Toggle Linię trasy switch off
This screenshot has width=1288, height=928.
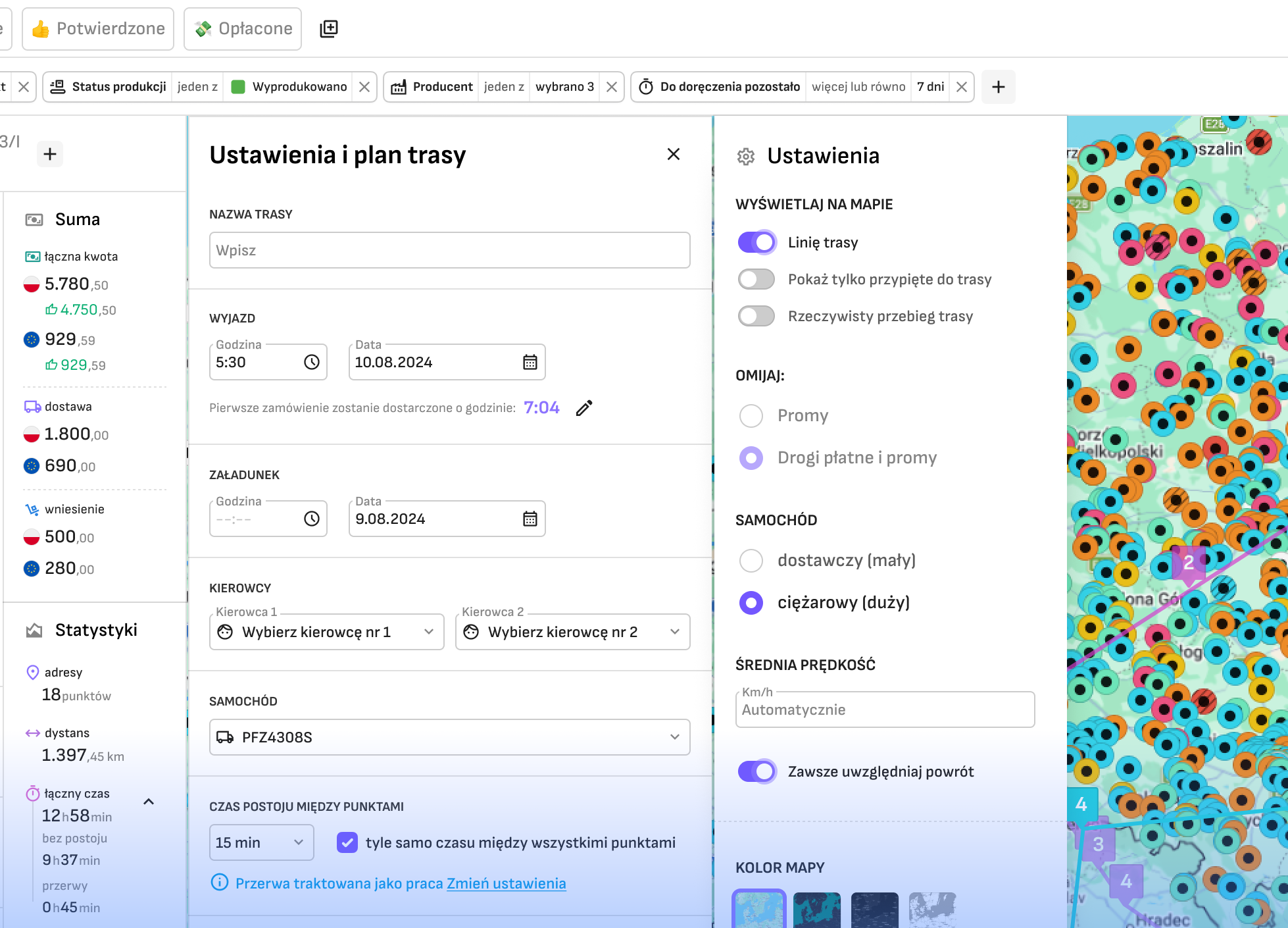coord(756,242)
